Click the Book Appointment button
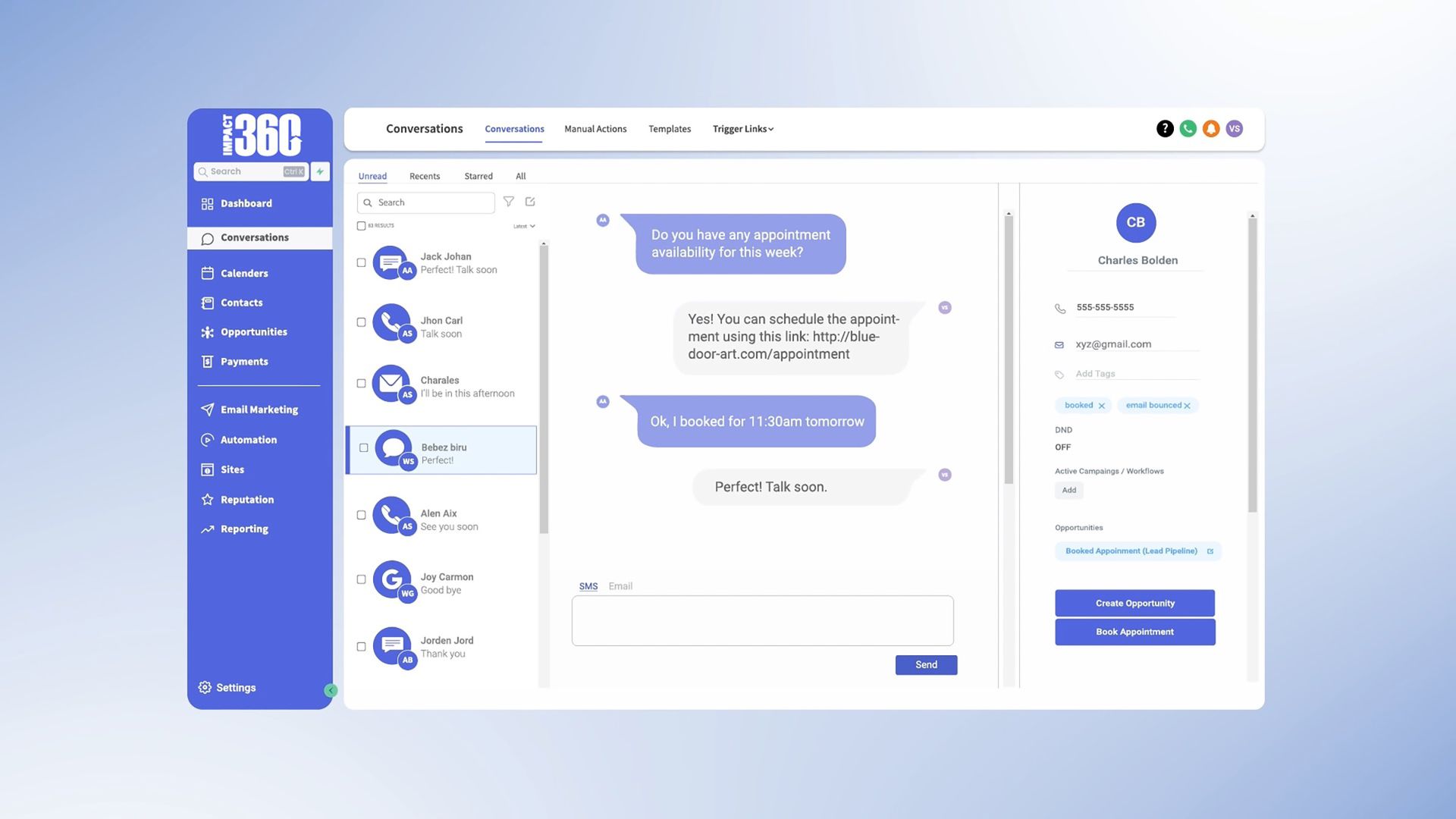Screen dimensions: 1456x819 tap(1134, 631)
